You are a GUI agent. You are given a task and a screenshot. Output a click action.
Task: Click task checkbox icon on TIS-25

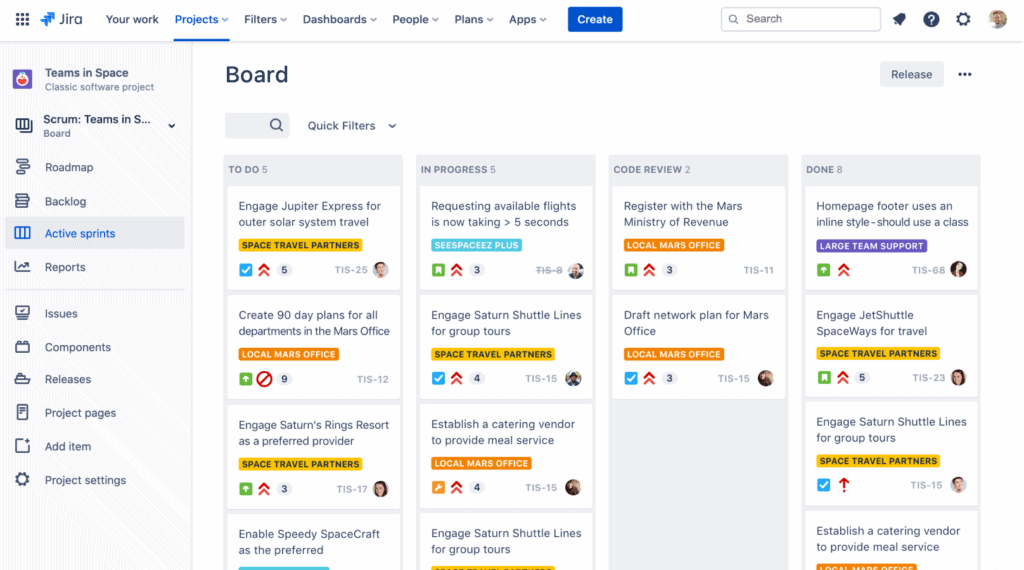pos(246,270)
